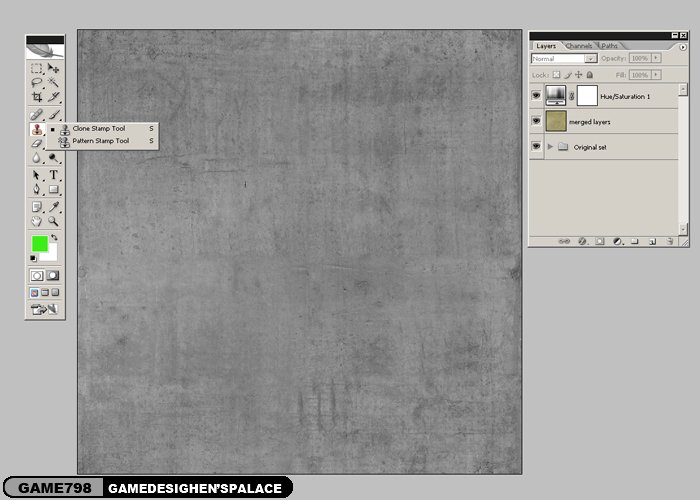Click the Clone Stamp tool in toolbox

point(37,129)
